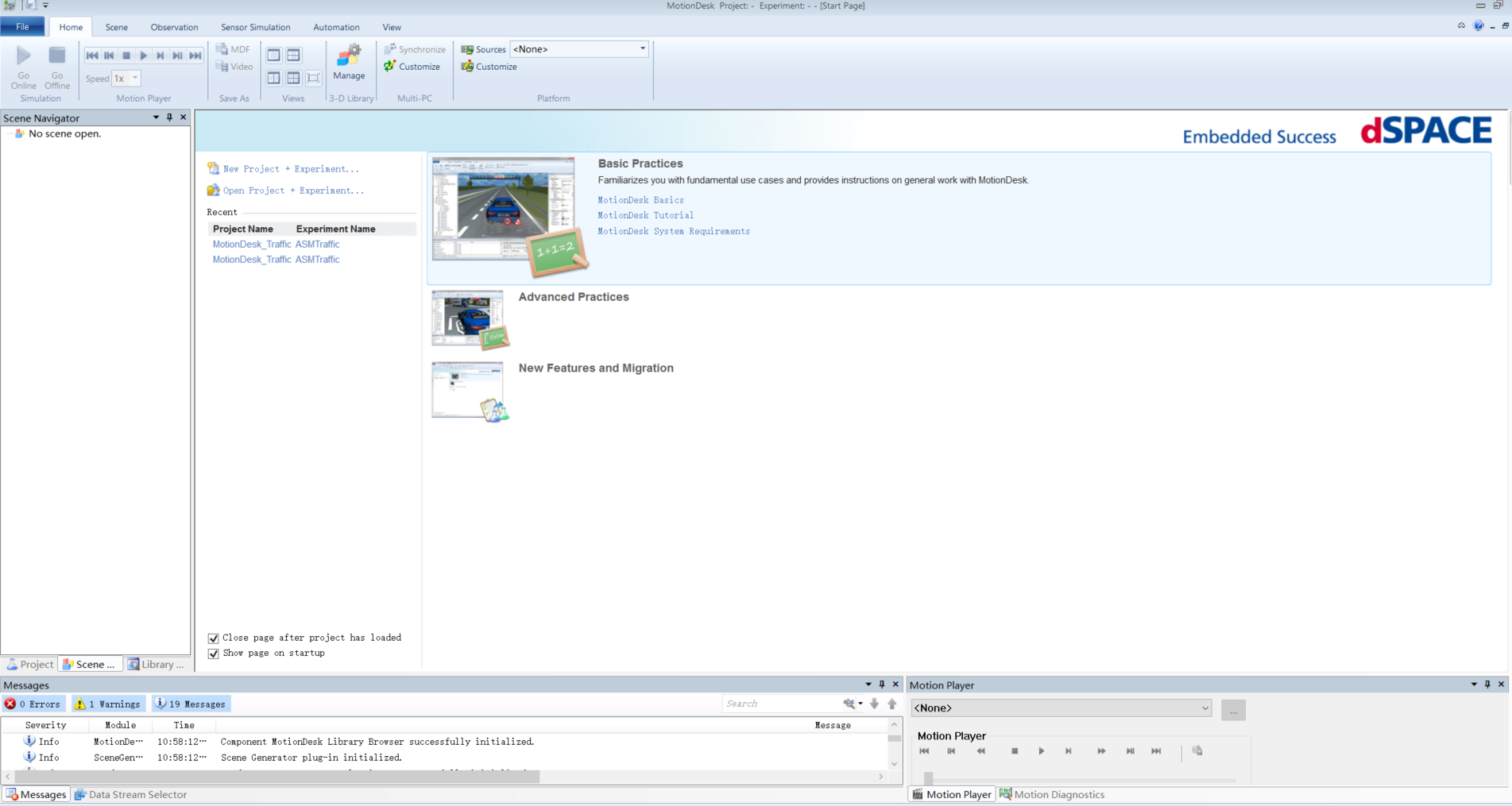Toggle Show page on startup checkbox
This screenshot has width=1512, height=806.
(214, 654)
